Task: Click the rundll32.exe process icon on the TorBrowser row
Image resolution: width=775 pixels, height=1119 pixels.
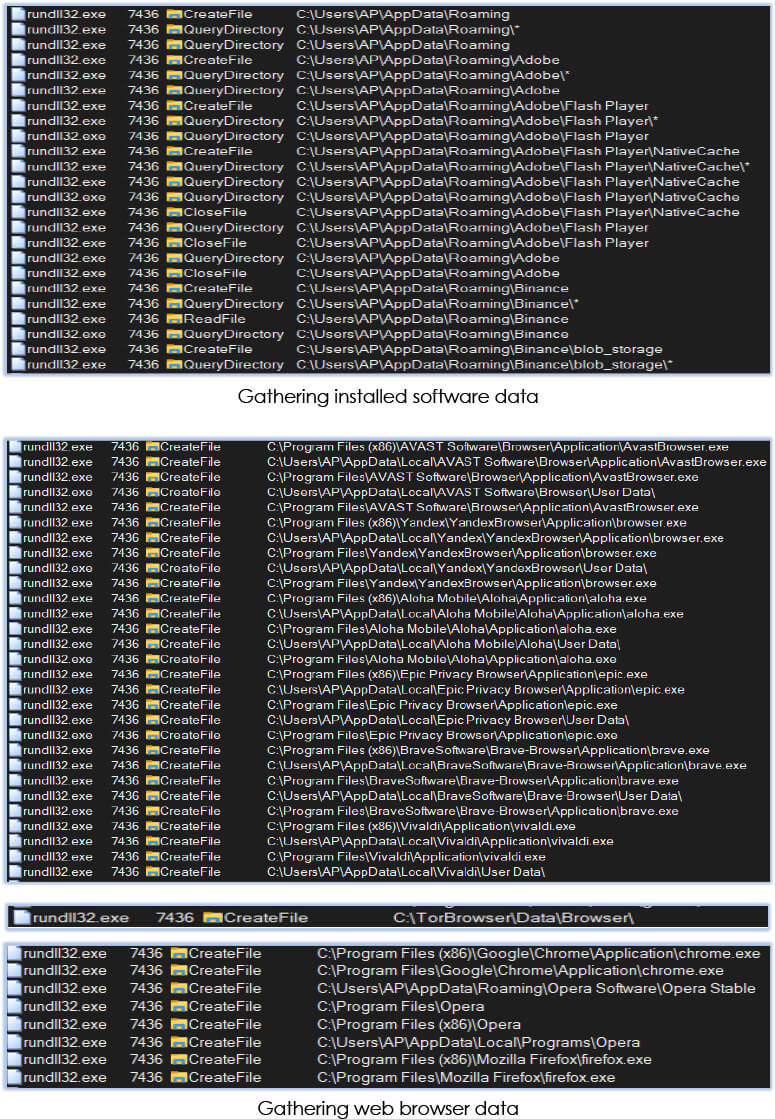Action: [x=22, y=918]
